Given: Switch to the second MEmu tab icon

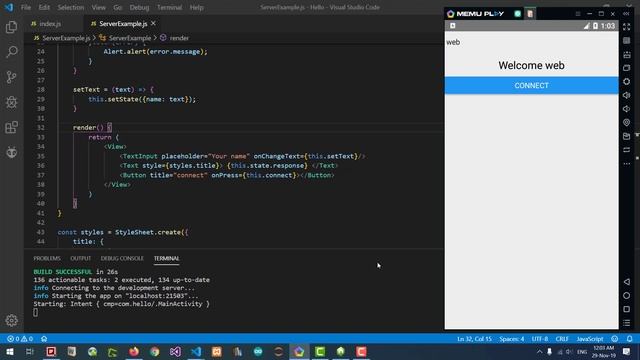Looking at the screenshot, I should point(530,13).
